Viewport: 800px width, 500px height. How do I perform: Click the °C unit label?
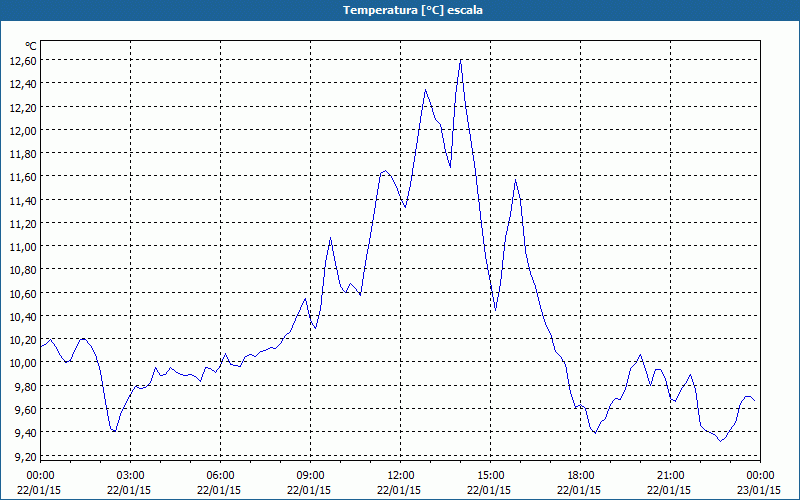click(31, 46)
